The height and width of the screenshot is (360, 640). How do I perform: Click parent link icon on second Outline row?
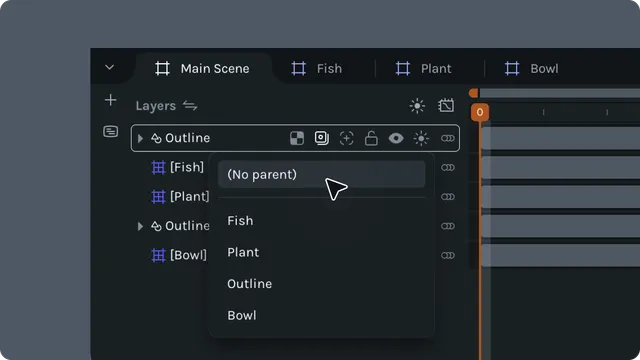(x=448, y=226)
